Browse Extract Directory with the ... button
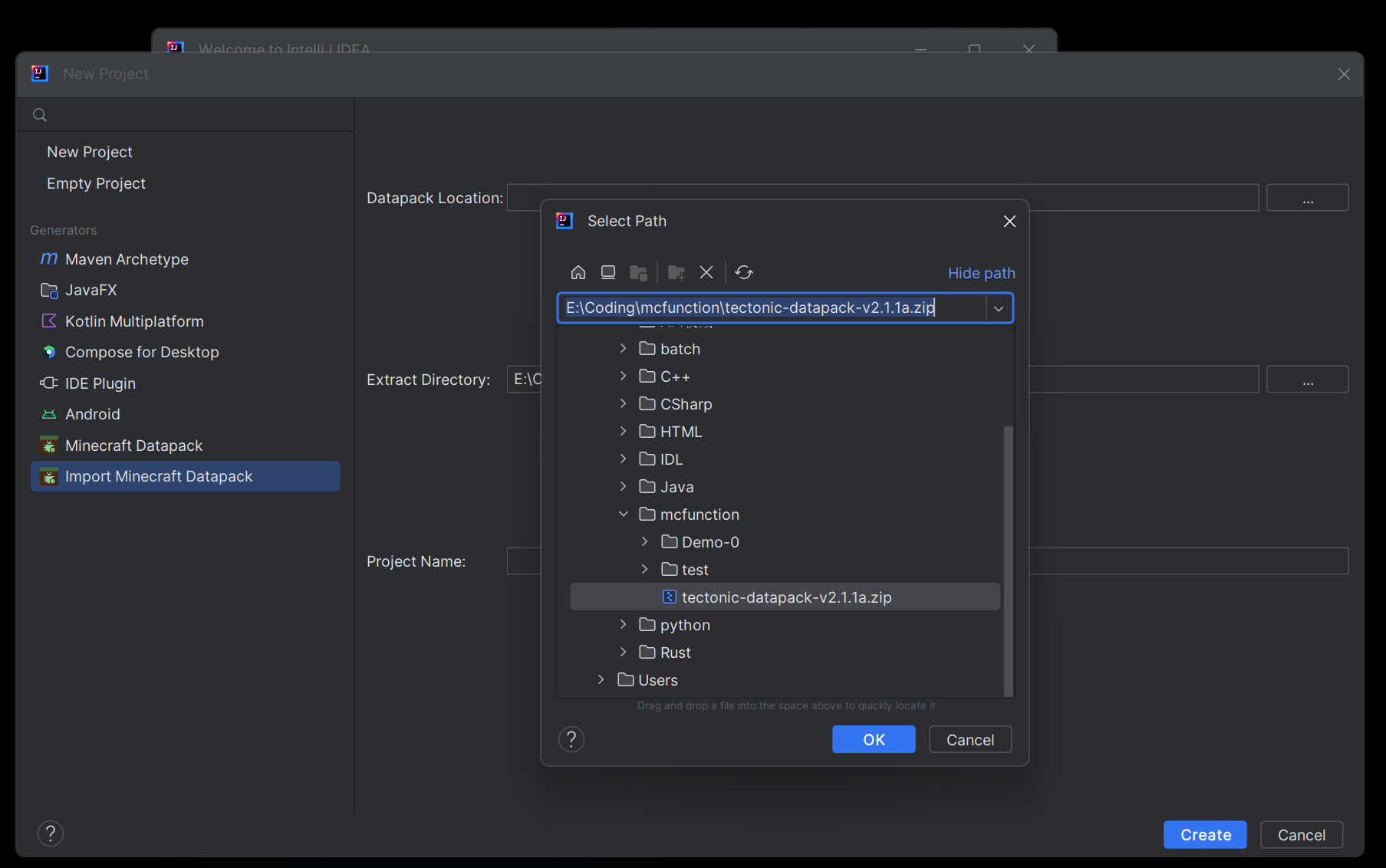The image size is (1386, 868). [x=1308, y=379]
